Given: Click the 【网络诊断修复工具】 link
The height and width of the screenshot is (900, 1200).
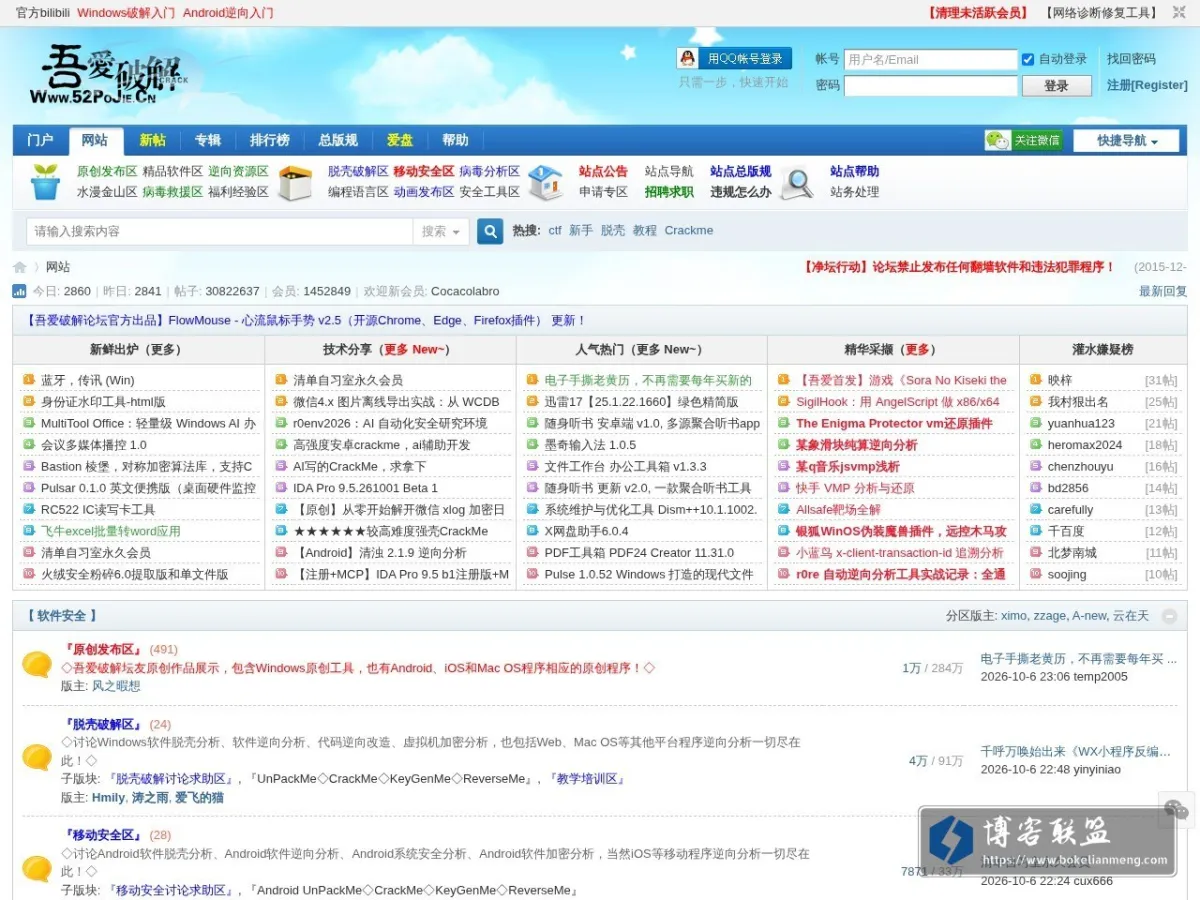Looking at the screenshot, I should [x=1101, y=13].
